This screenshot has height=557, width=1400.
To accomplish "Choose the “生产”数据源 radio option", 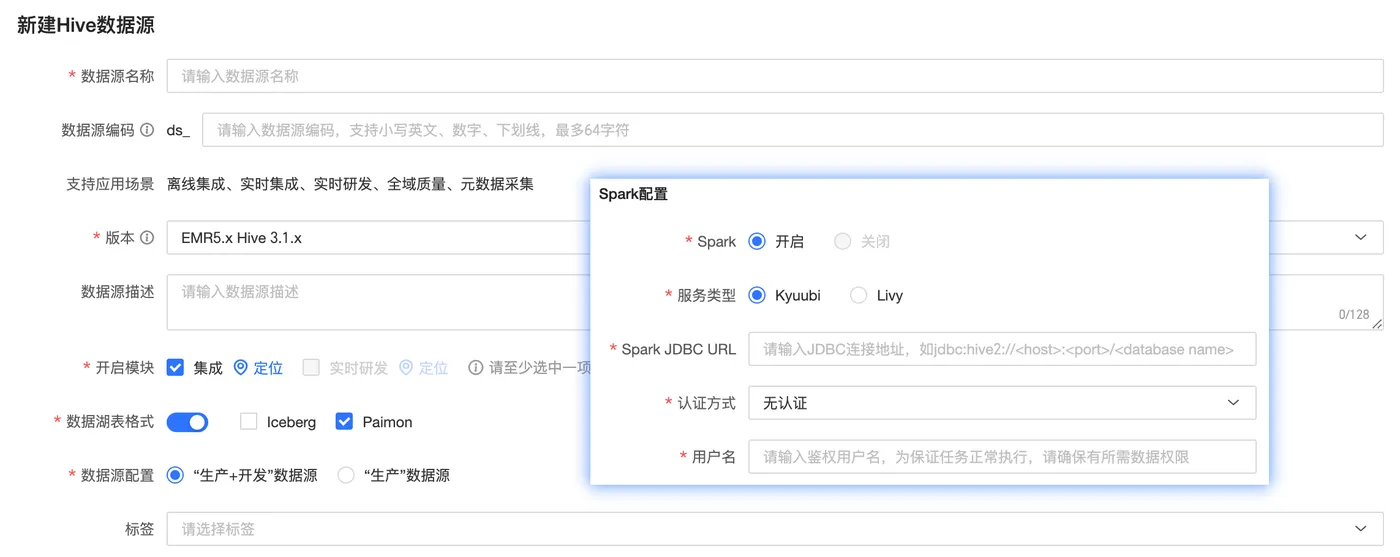I will [346, 475].
